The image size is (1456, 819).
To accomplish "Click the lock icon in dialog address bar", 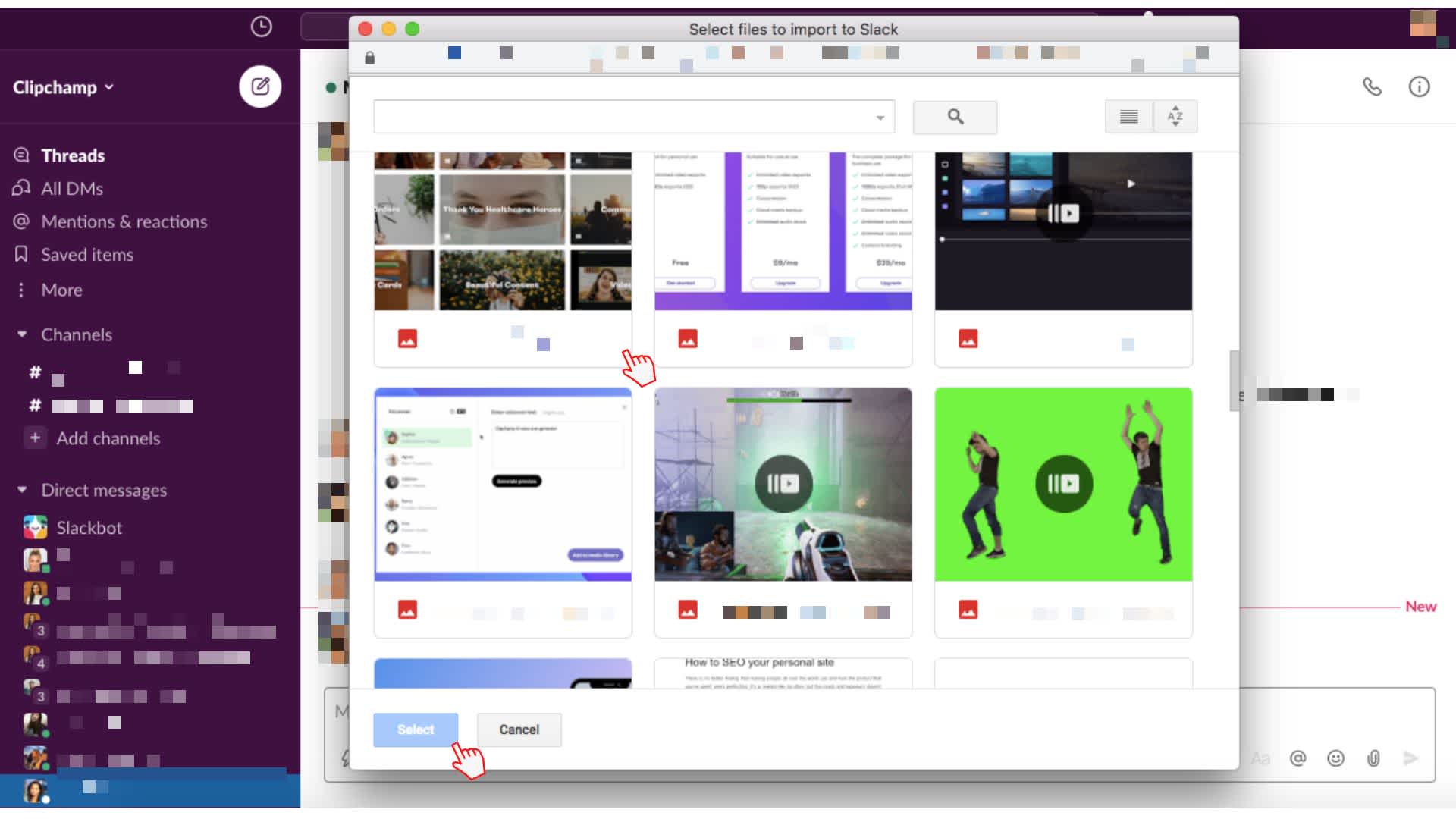I will [369, 58].
